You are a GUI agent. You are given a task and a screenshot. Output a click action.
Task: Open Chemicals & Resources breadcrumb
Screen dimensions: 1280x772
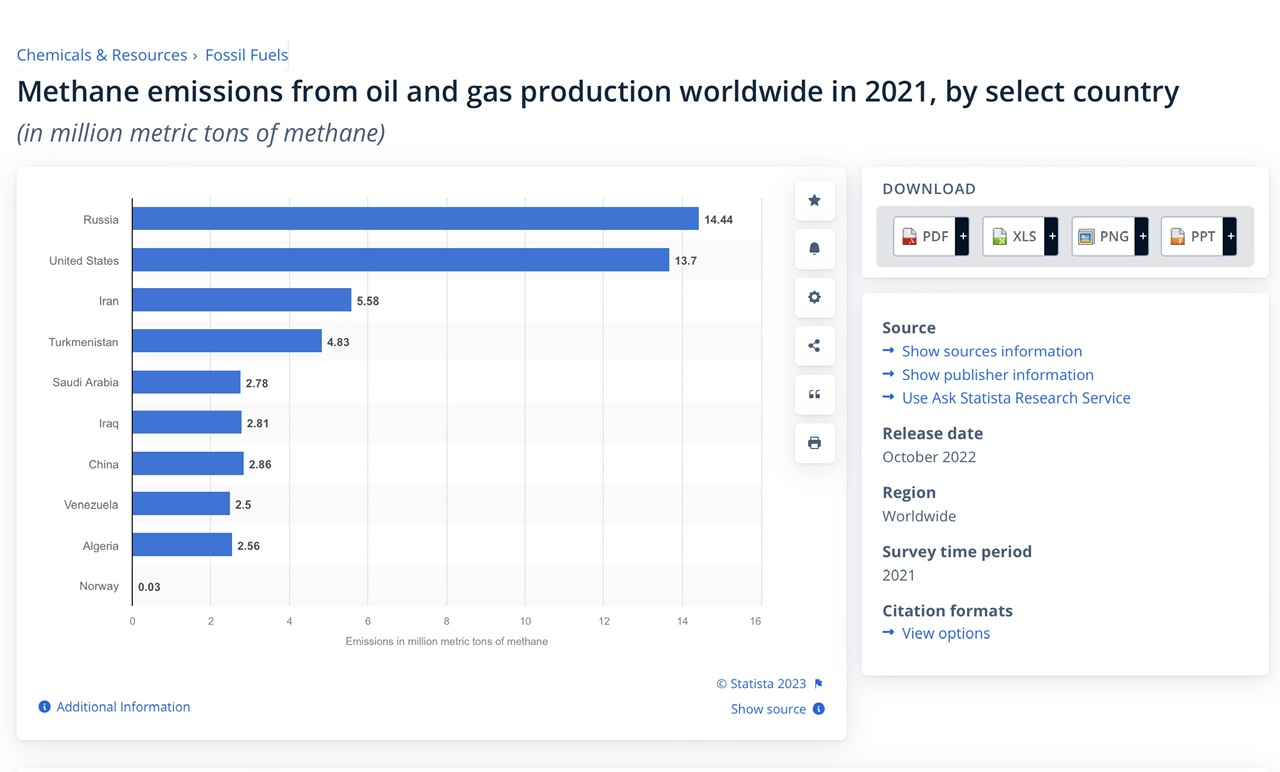click(102, 55)
